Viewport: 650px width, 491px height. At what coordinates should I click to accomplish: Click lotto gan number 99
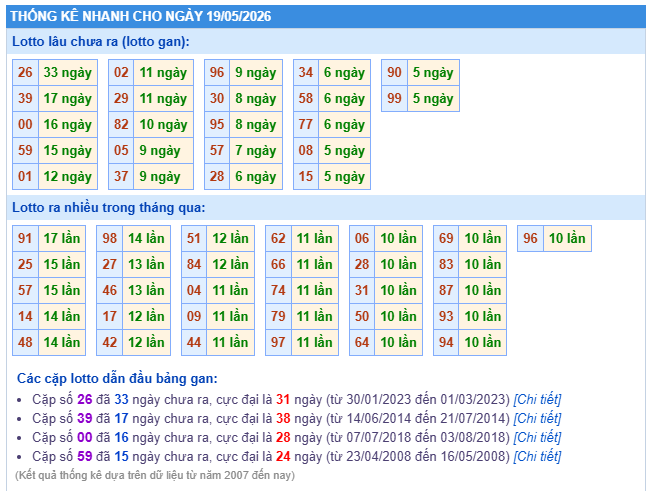point(394,99)
